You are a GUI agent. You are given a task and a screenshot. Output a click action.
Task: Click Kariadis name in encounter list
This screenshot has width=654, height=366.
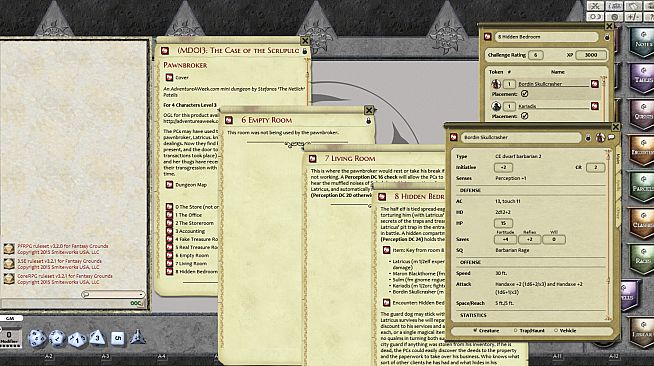[x=527, y=106]
